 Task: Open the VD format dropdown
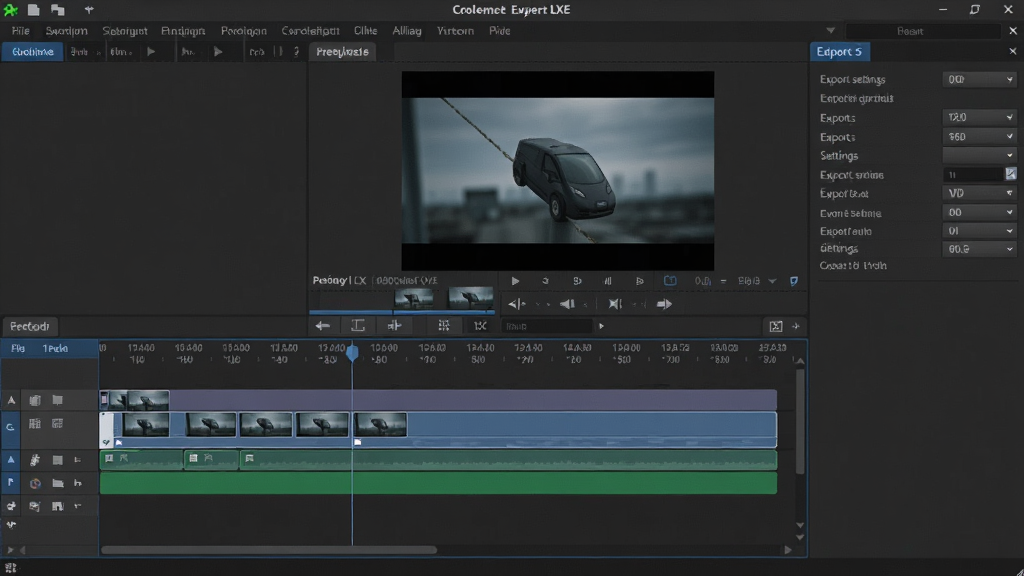click(x=980, y=193)
